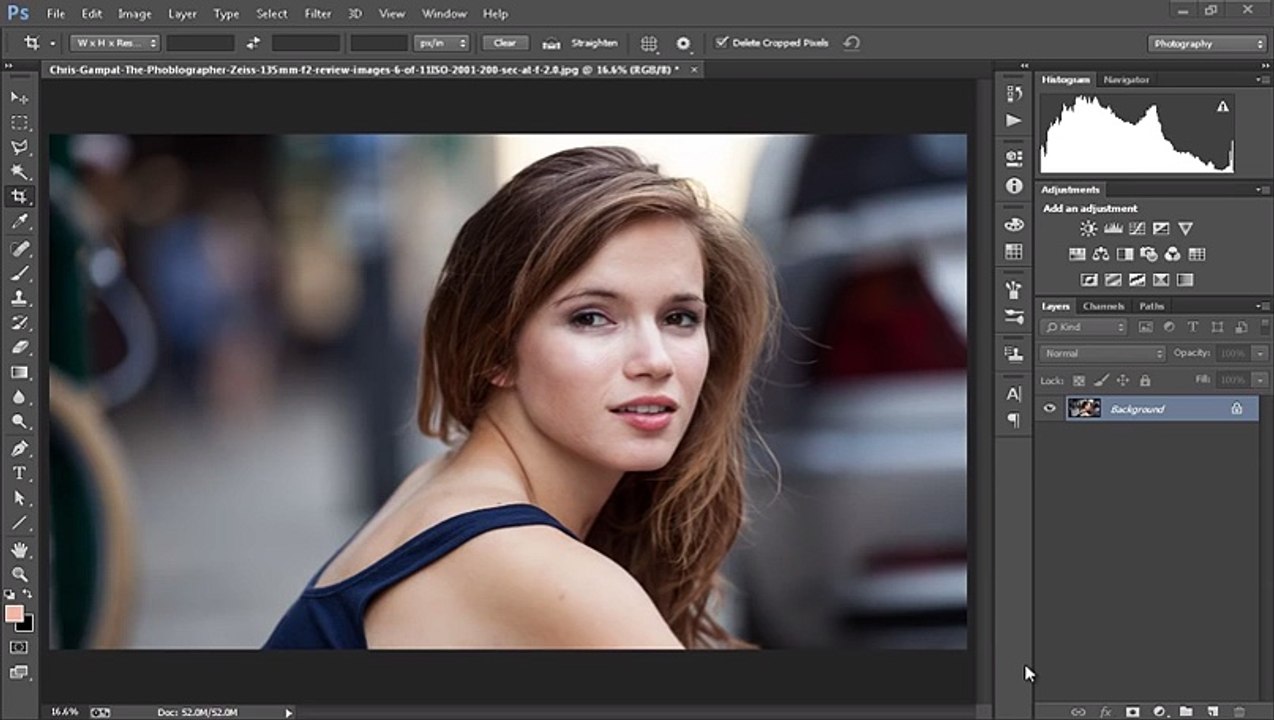Add a Color Balance adjustment
Image resolution: width=1274 pixels, height=720 pixels.
point(1101,254)
